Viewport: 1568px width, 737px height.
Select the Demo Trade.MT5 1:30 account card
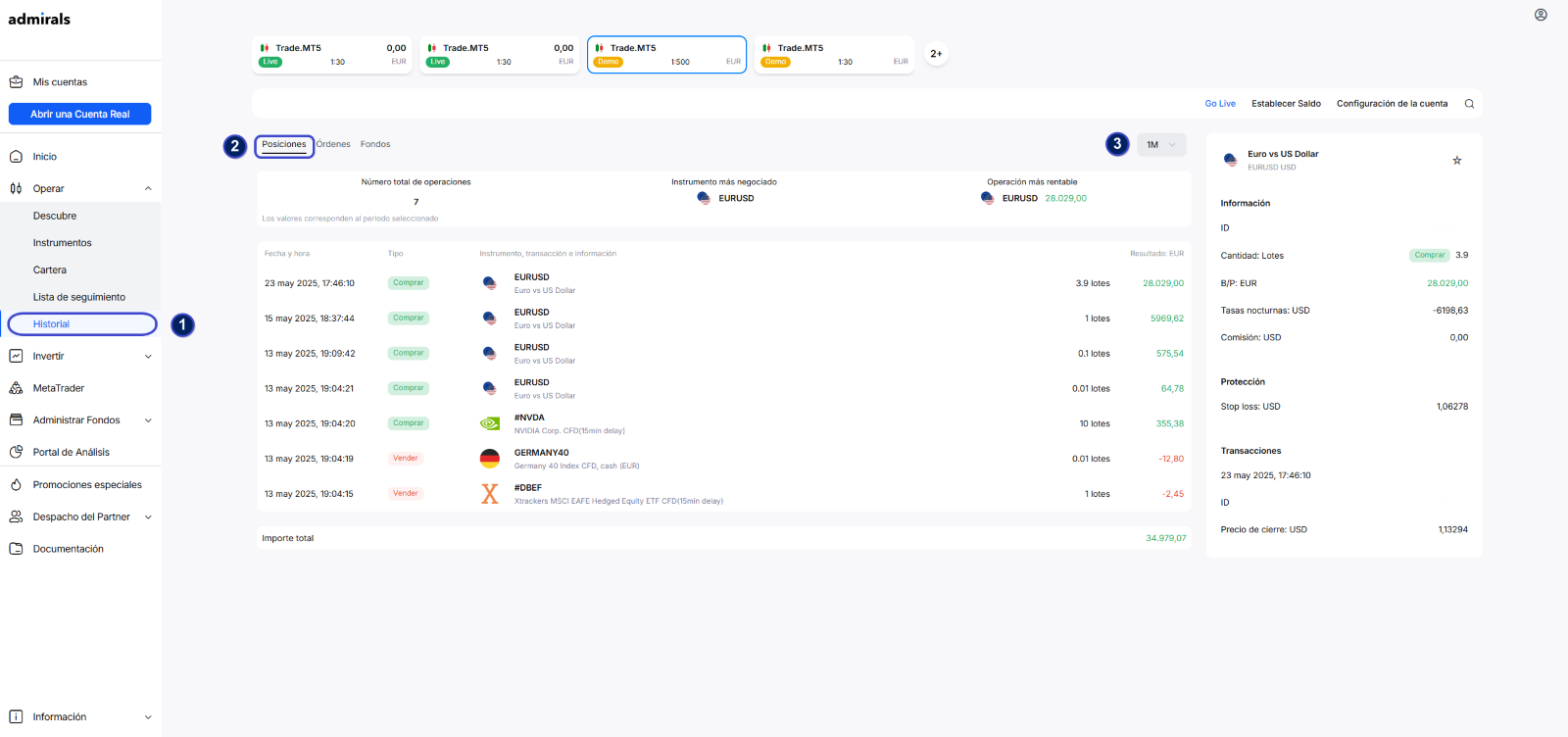pyautogui.click(x=834, y=55)
